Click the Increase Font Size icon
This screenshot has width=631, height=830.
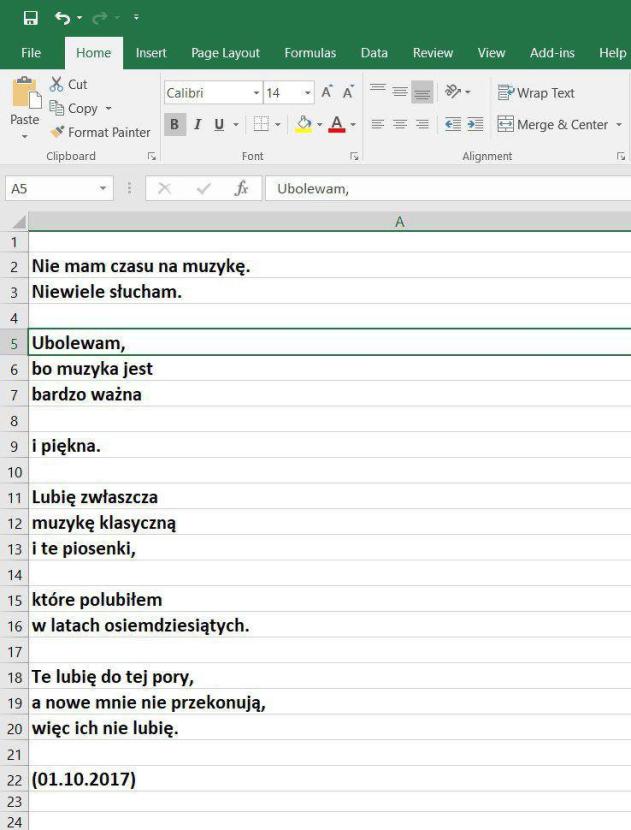click(328, 93)
